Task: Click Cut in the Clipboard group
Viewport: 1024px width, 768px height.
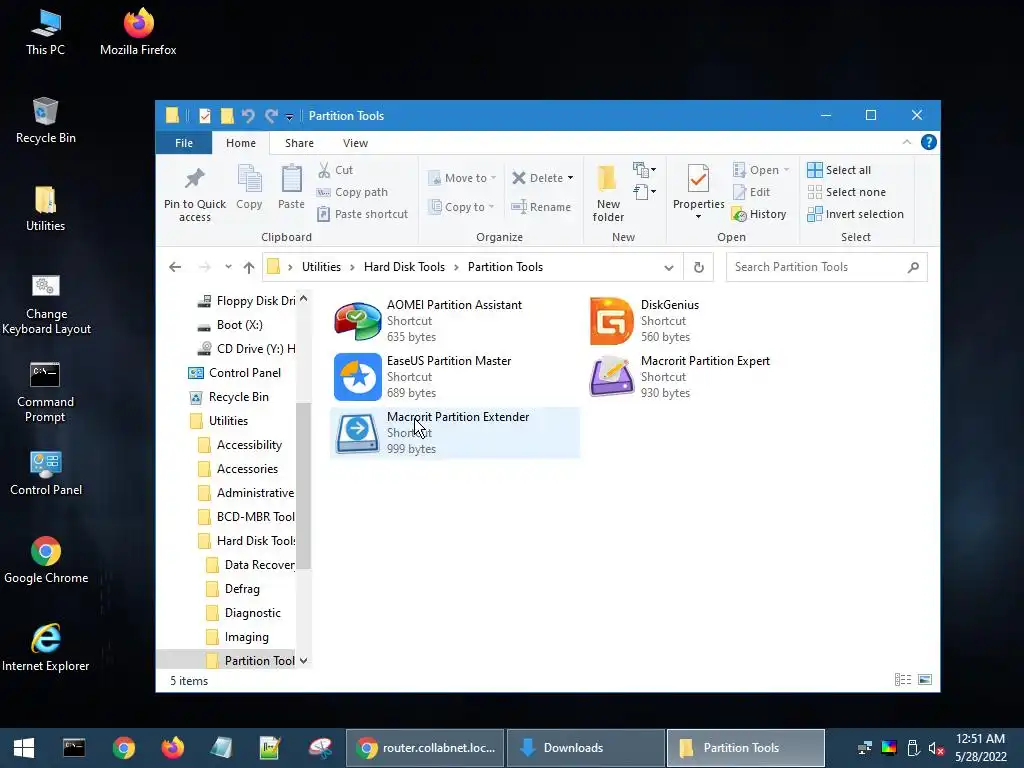Action: tap(336, 170)
